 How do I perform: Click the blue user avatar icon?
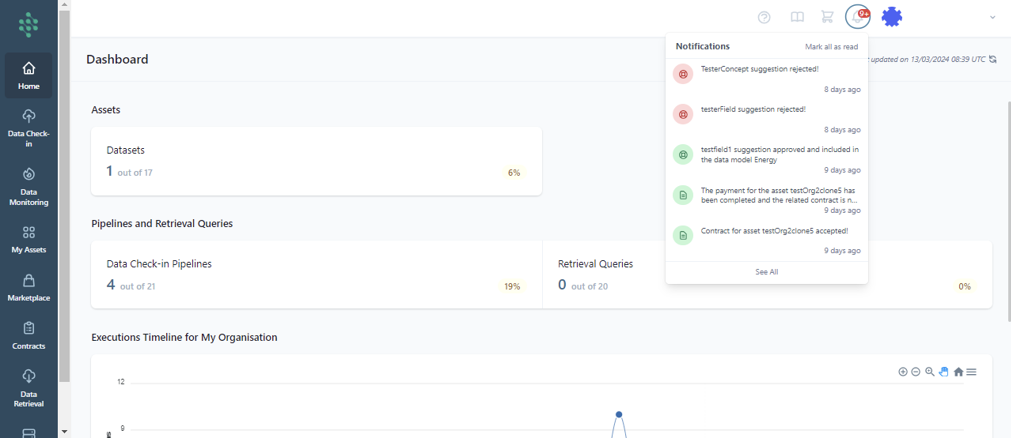(892, 17)
